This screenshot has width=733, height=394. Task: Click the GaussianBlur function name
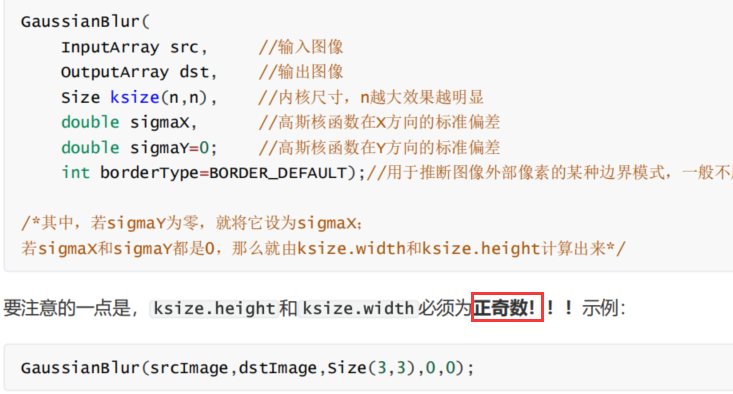coord(80,22)
